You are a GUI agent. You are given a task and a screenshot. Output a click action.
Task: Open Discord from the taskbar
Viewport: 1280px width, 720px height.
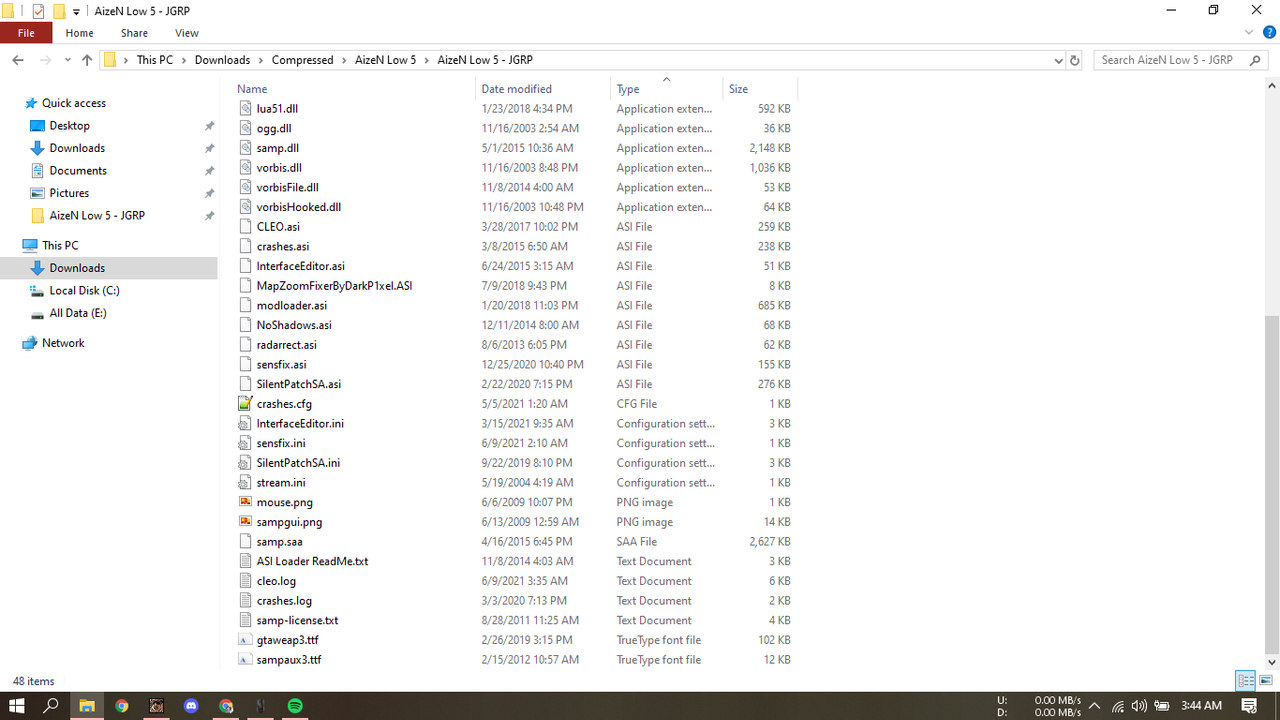click(191, 706)
